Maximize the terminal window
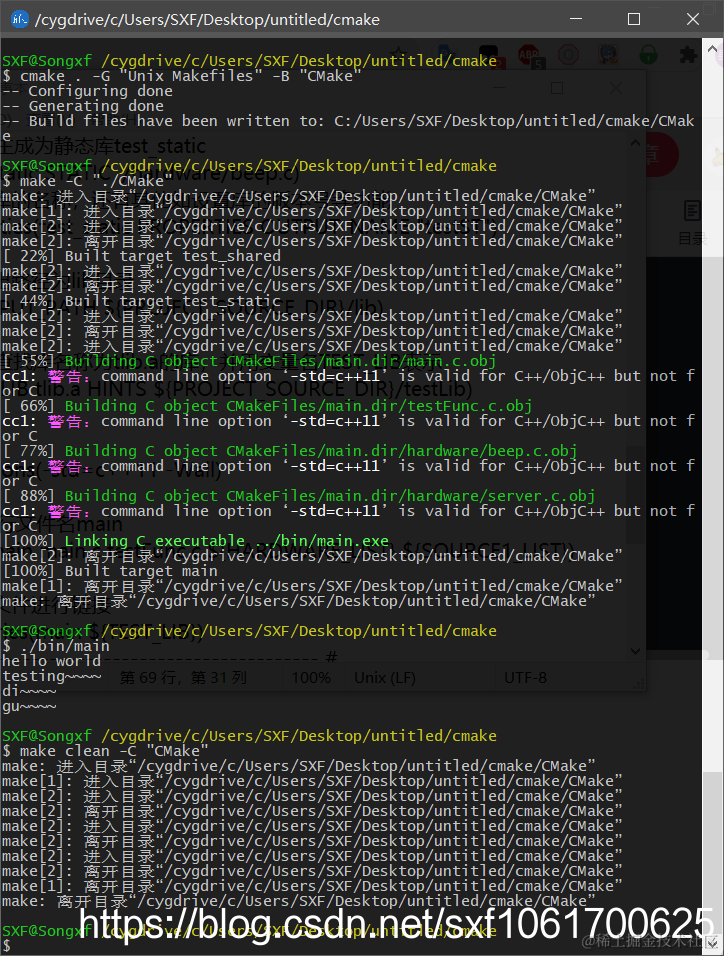Image resolution: width=724 pixels, height=956 pixels. point(634,19)
